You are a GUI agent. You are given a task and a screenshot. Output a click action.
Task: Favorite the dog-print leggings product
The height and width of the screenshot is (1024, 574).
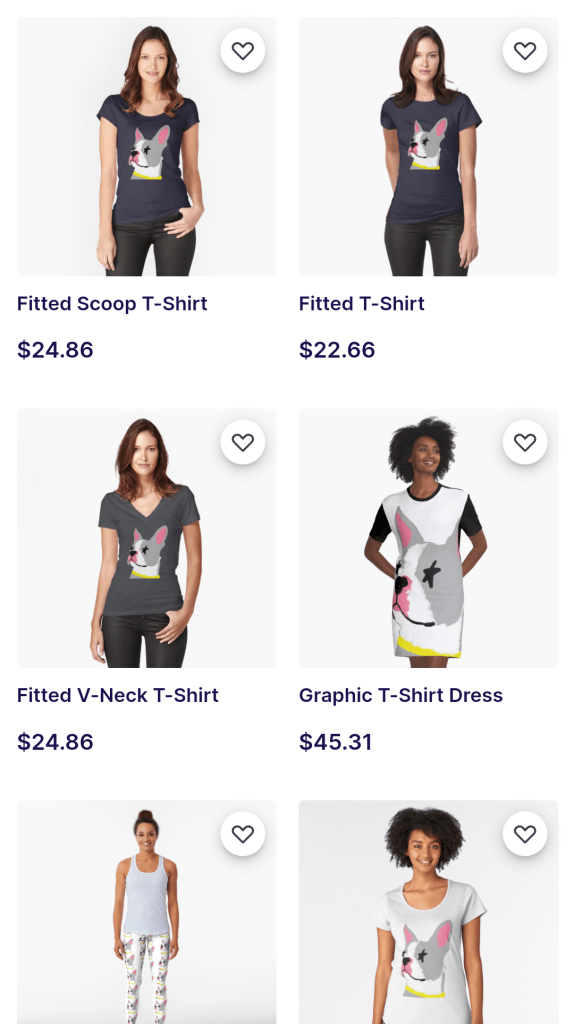tap(243, 834)
